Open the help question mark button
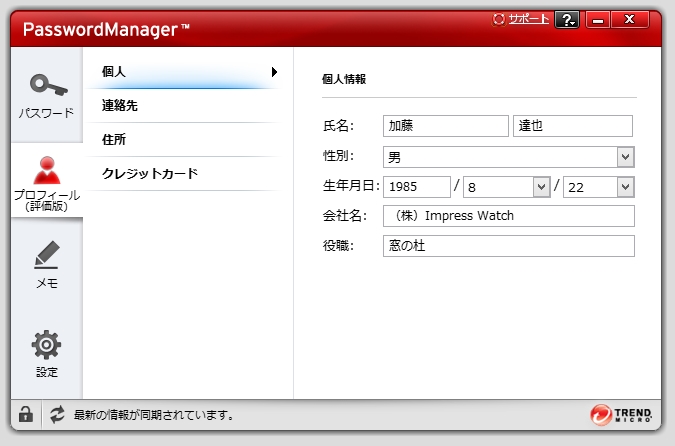Viewport: 675px width, 446px height. (567, 20)
